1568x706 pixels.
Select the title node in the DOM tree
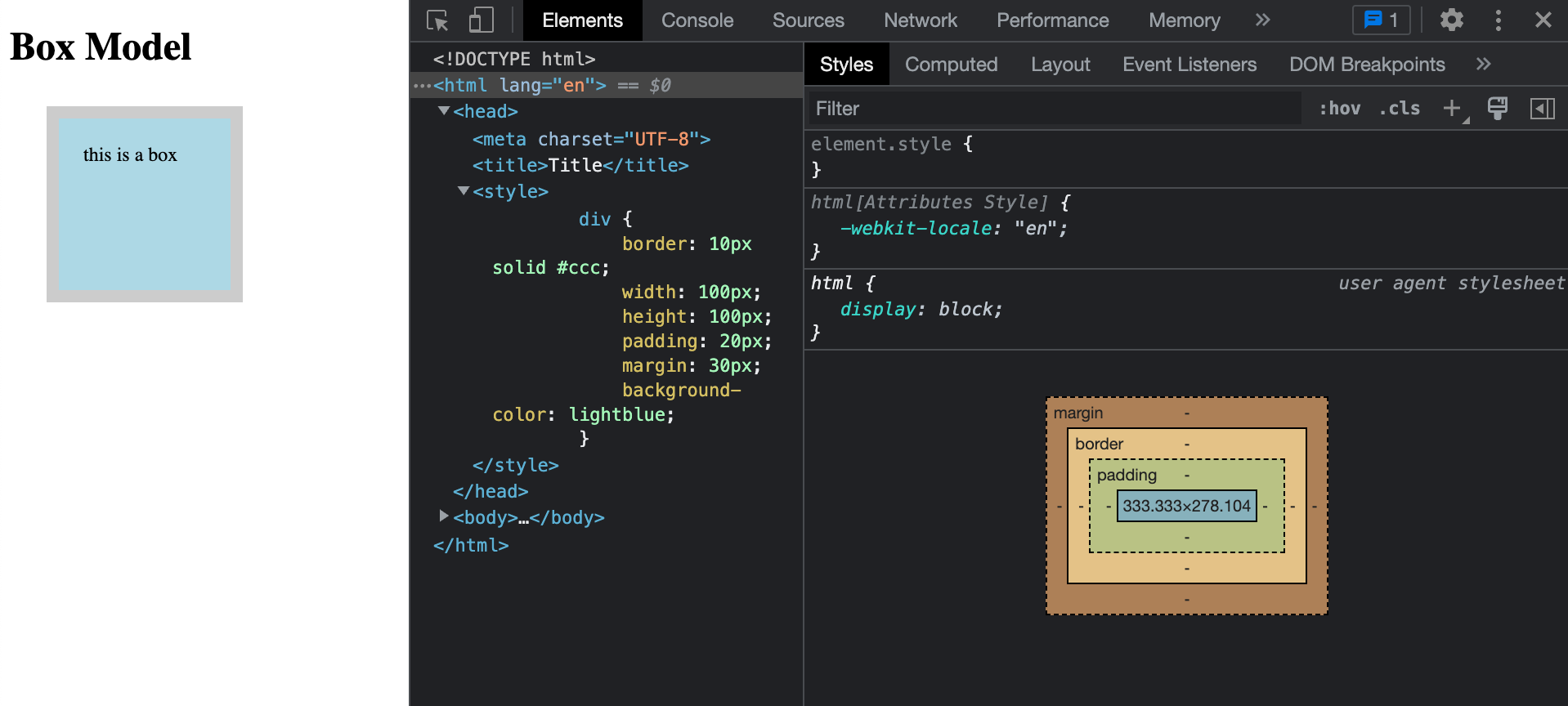point(580,165)
